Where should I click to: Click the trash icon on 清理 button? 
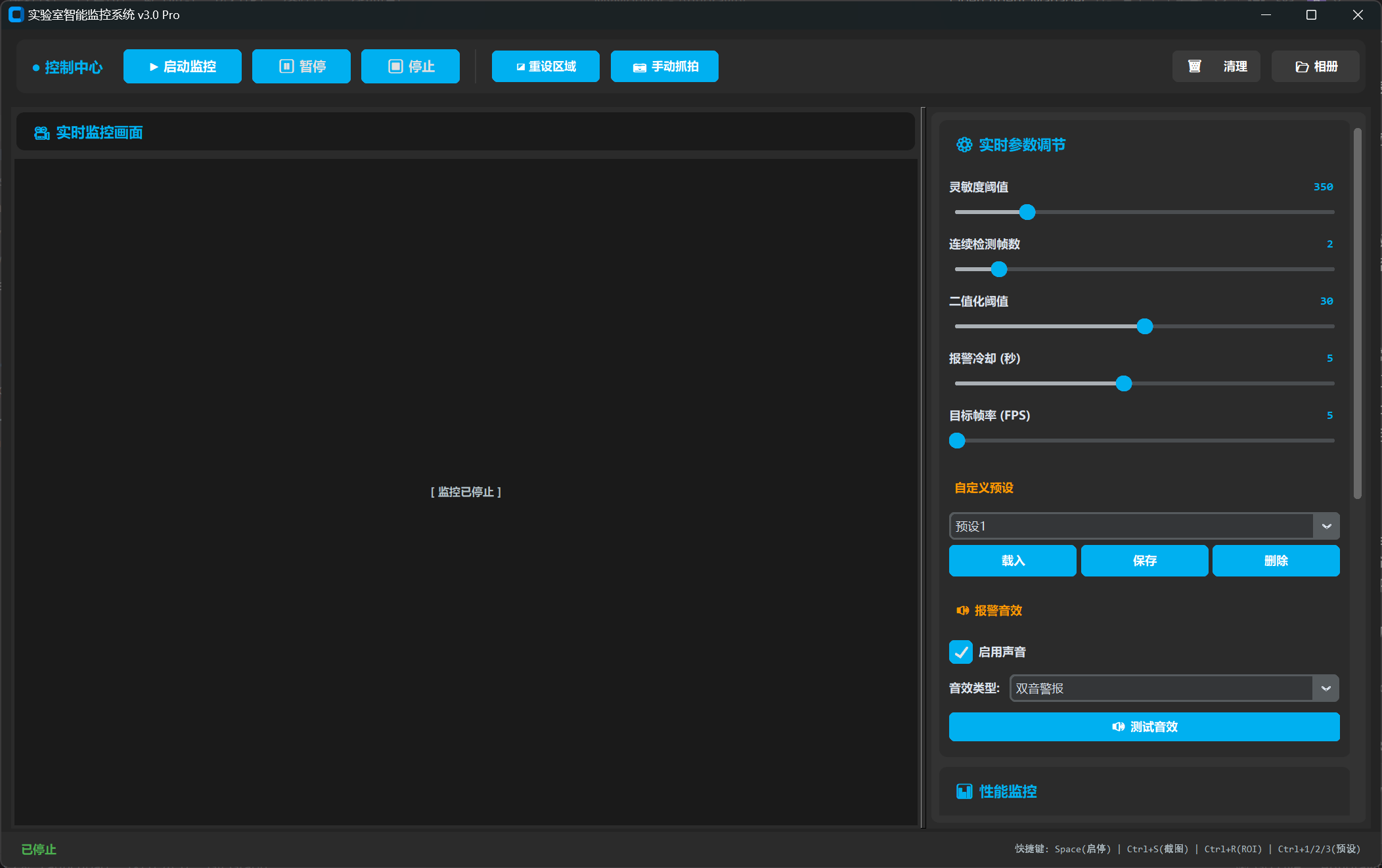pyautogui.click(x=1195, y=66)
